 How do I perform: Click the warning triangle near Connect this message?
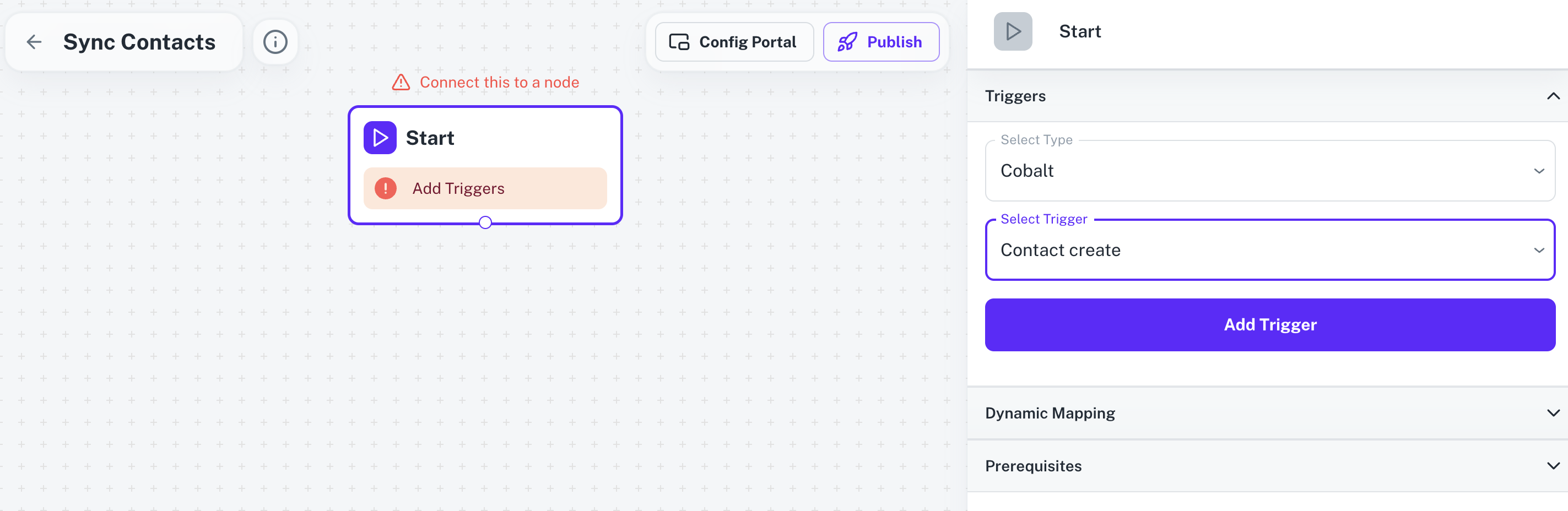click(x=401, y=81)
